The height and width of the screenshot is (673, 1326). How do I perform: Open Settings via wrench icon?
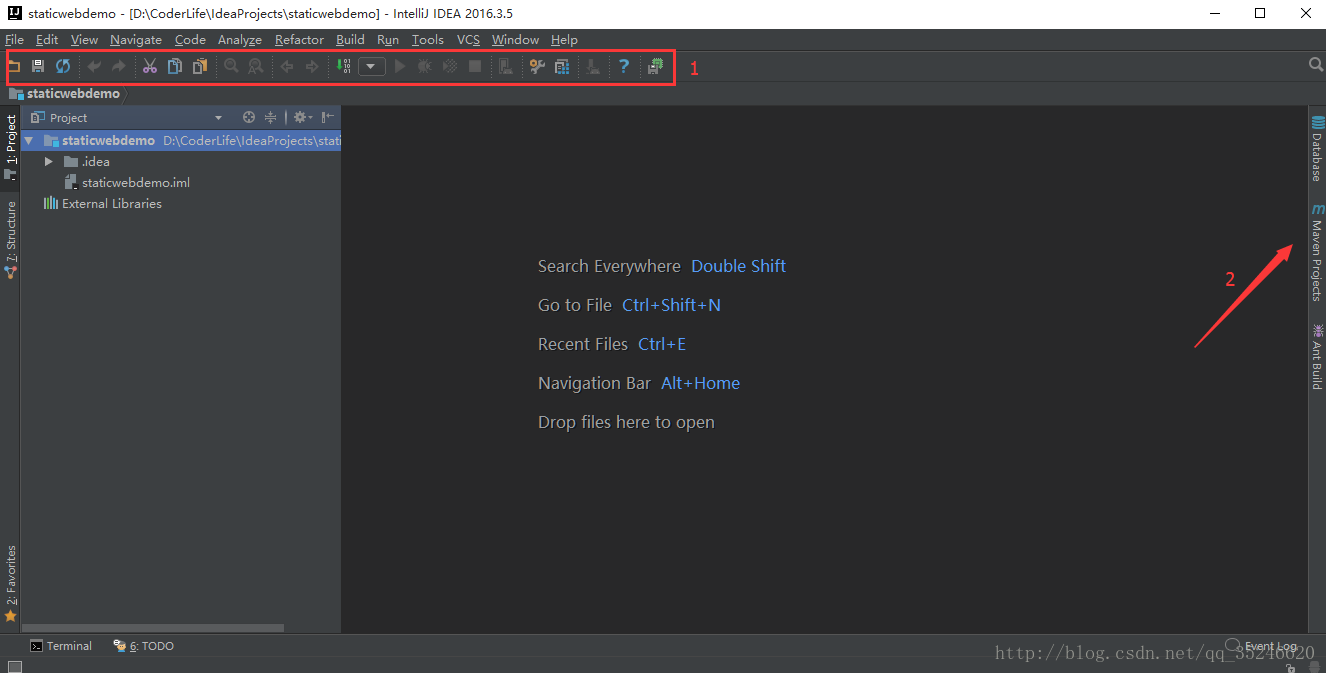(537, 66)
